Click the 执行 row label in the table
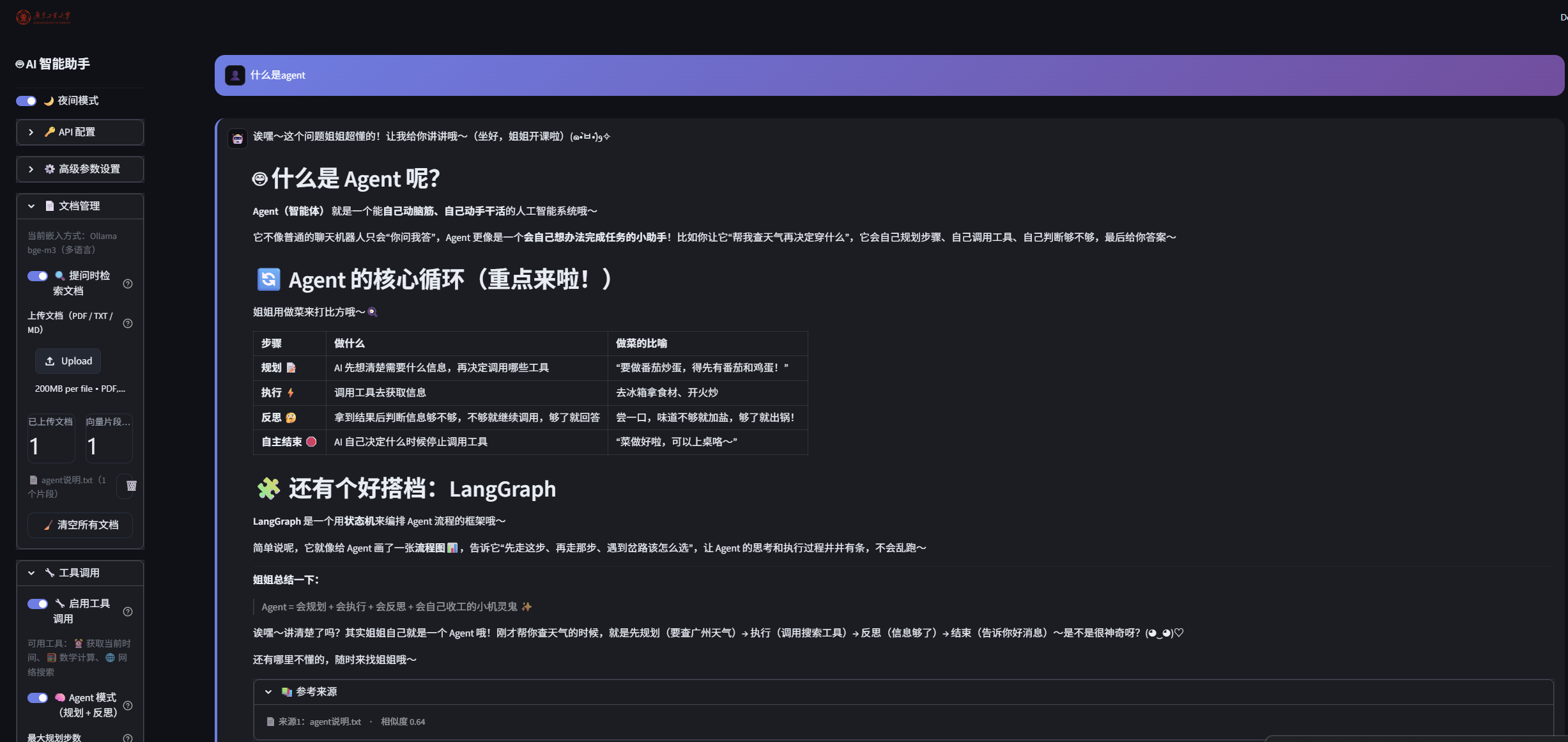Screen dimensions: 1568x742 pos(277,392)
